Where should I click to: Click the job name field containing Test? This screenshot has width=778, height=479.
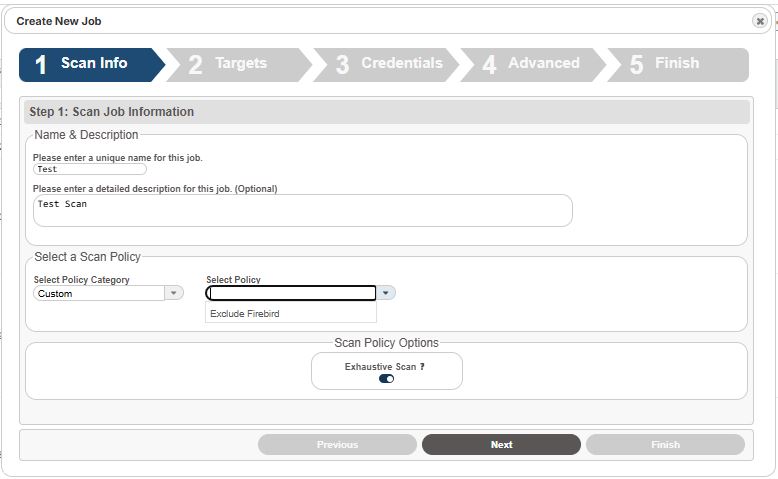(x=90, y=169)
